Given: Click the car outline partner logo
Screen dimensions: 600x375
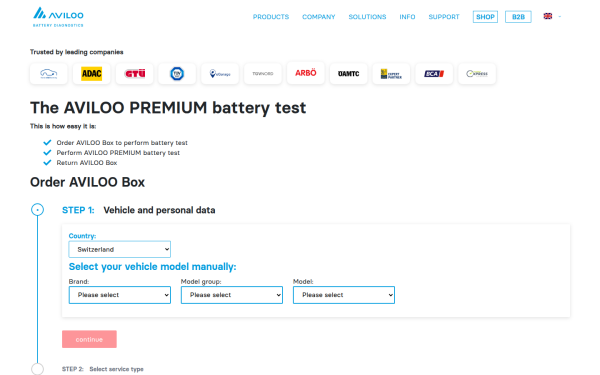Looking at the screenshot, I should tap(49, 73).
